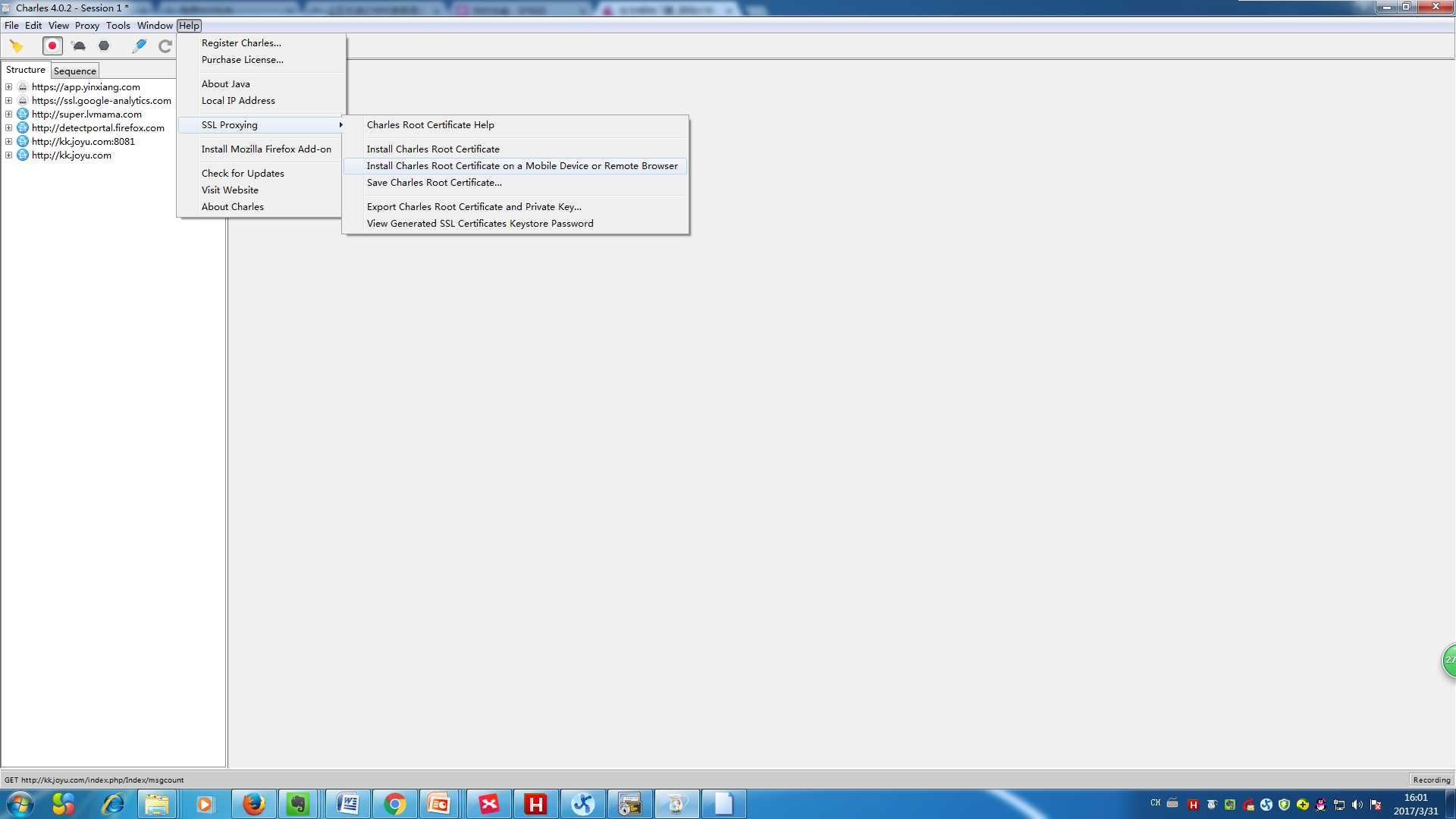Expand the https://app.yinxiang.com tree node
The width and height of the screenshot is (1456, 819).
9,86
